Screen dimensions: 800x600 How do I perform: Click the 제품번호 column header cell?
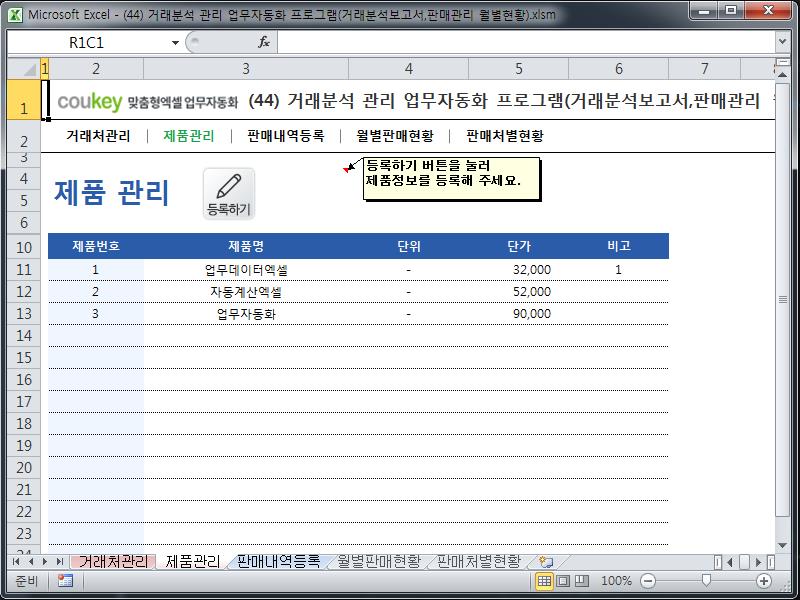pyautogui.click(x=96, y=246)
